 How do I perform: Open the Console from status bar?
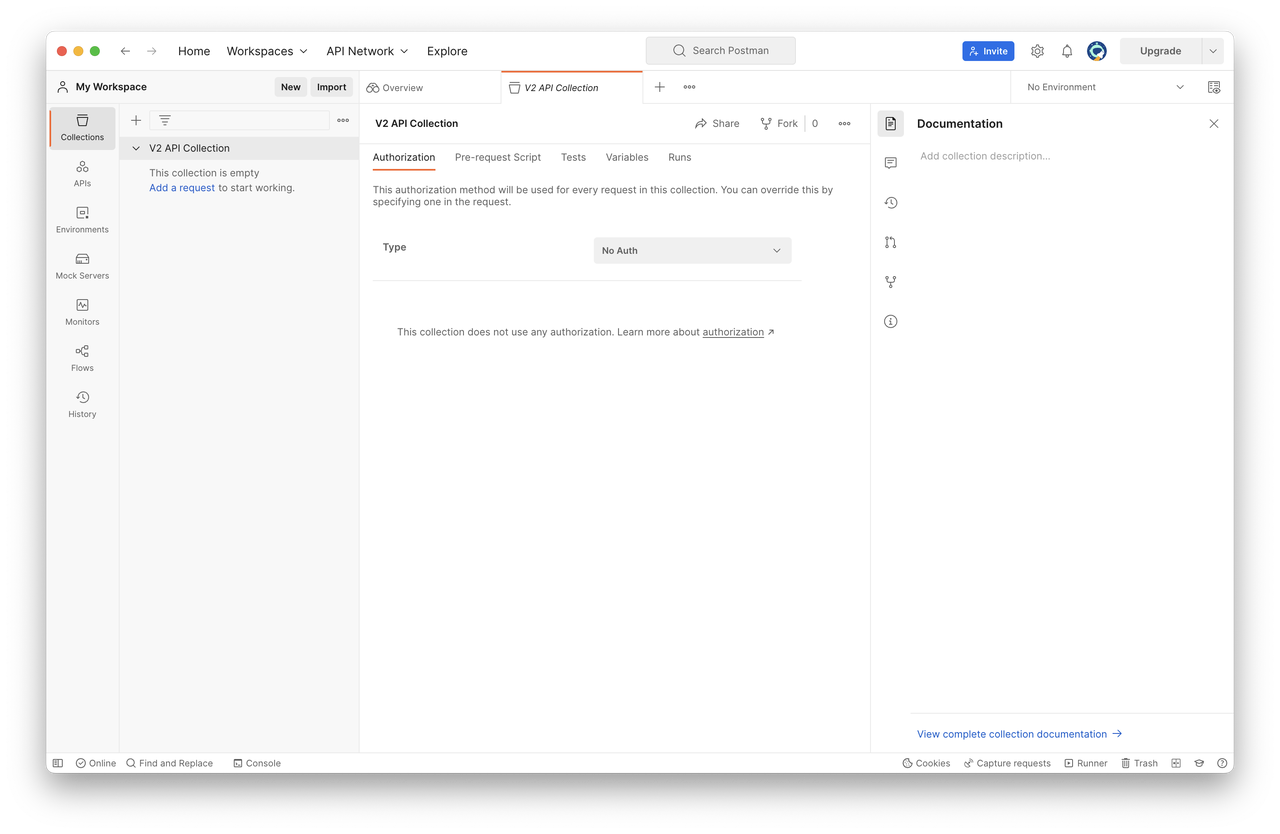click(257, 763)
